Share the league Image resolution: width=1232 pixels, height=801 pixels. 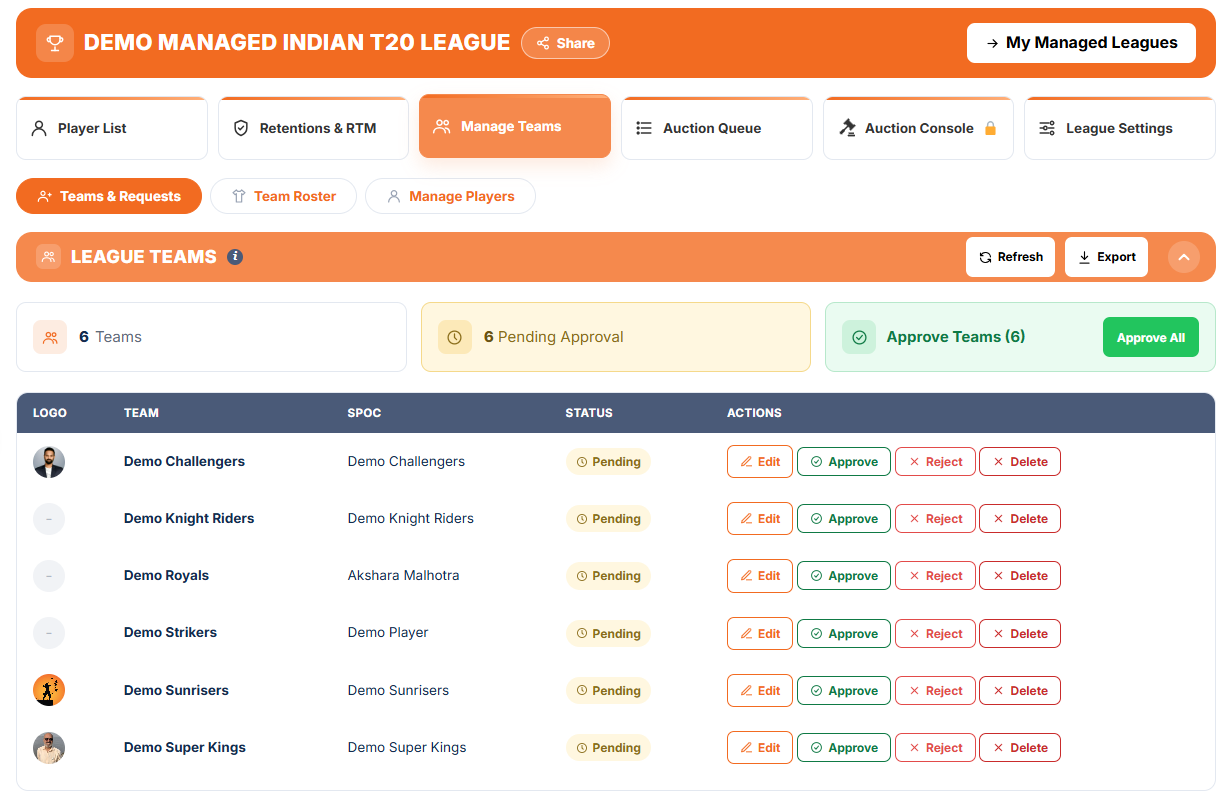[565, 43]
